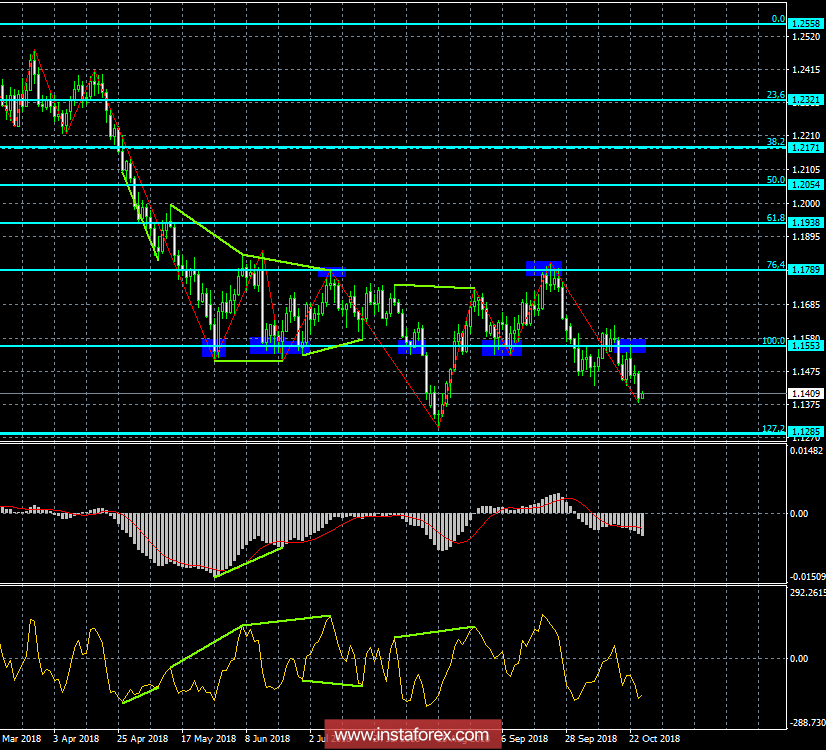Click the 28 Sep 2018 date label
826x750 pixels.
[x=588, y=739]
